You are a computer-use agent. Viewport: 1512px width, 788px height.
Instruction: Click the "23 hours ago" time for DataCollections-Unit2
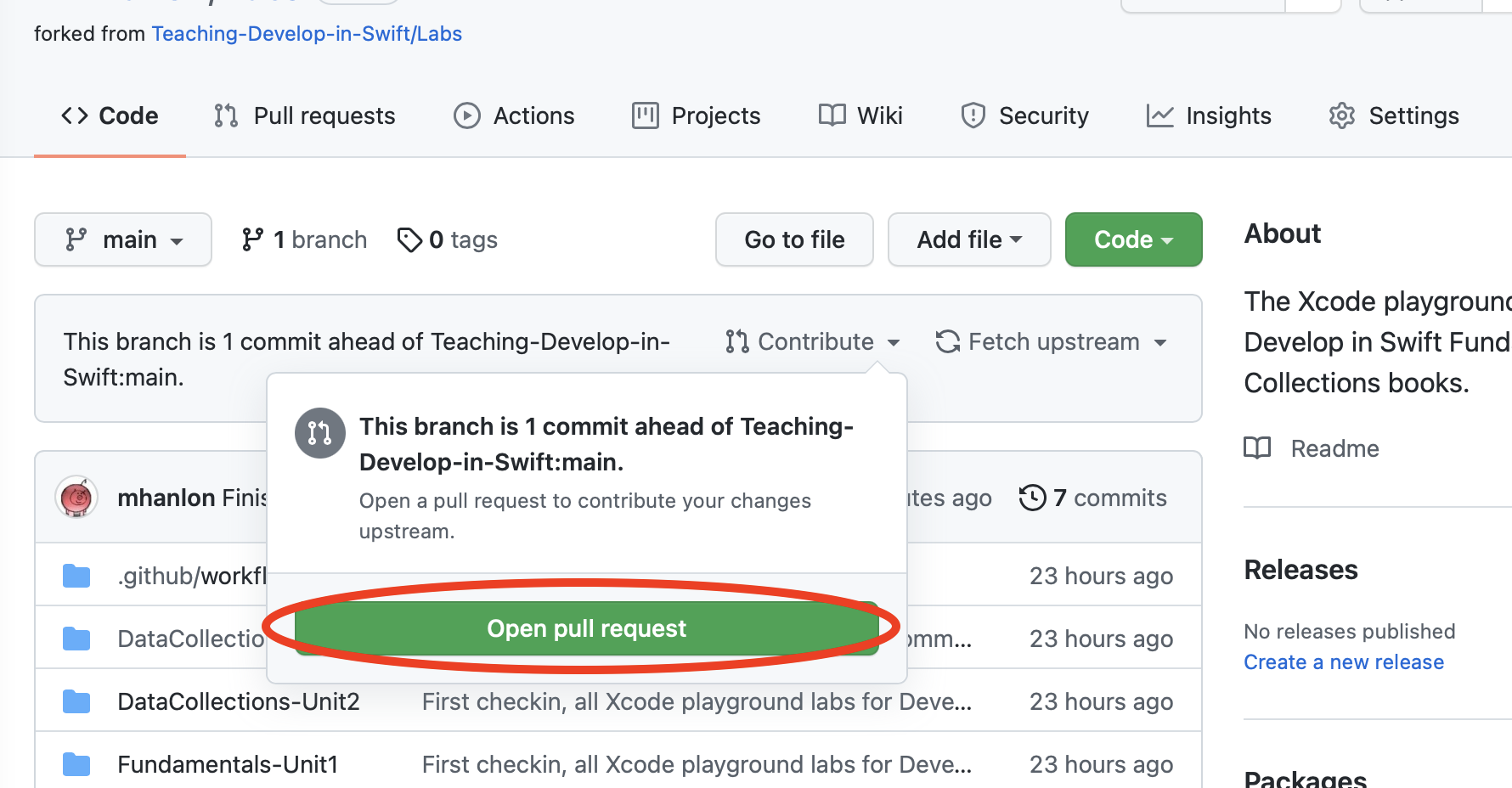(x=1101, y=701)
